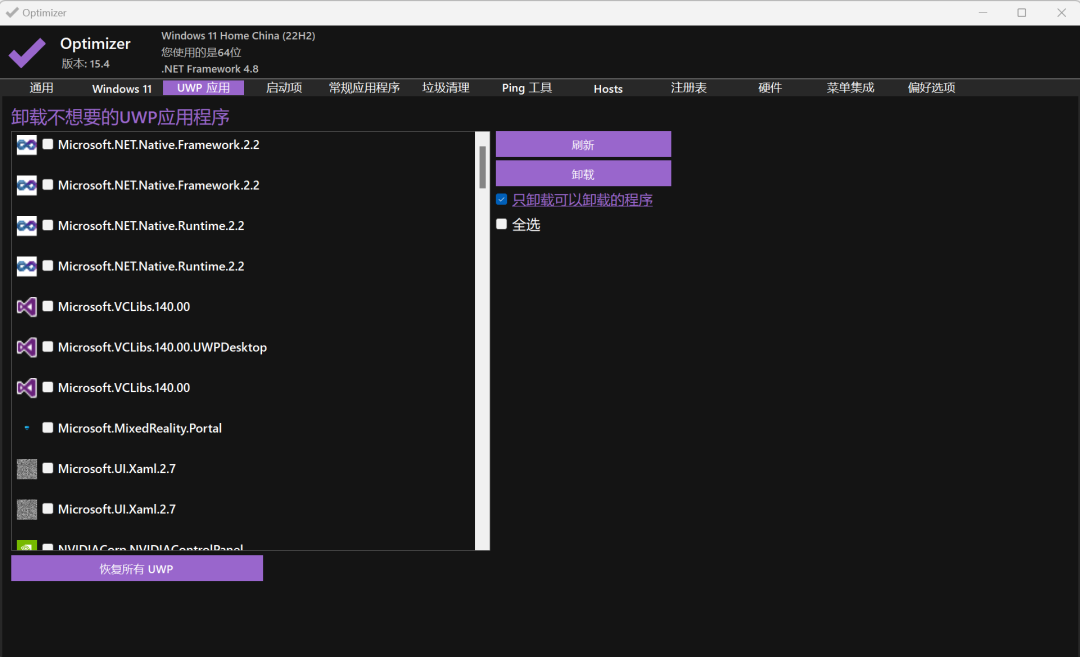
Task: Click the 卸载不想要的UWP应用程序 heading
Action: pos(121,117)
